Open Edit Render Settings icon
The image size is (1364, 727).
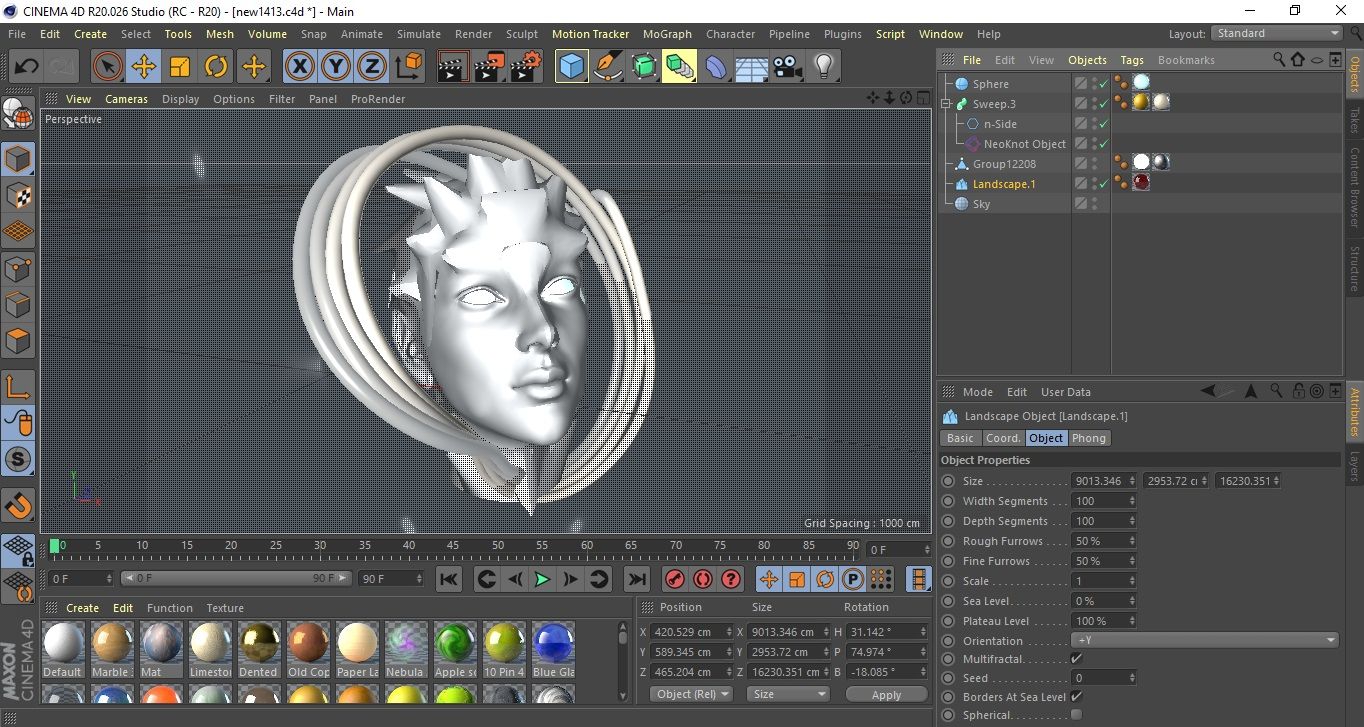pos(525,67)
